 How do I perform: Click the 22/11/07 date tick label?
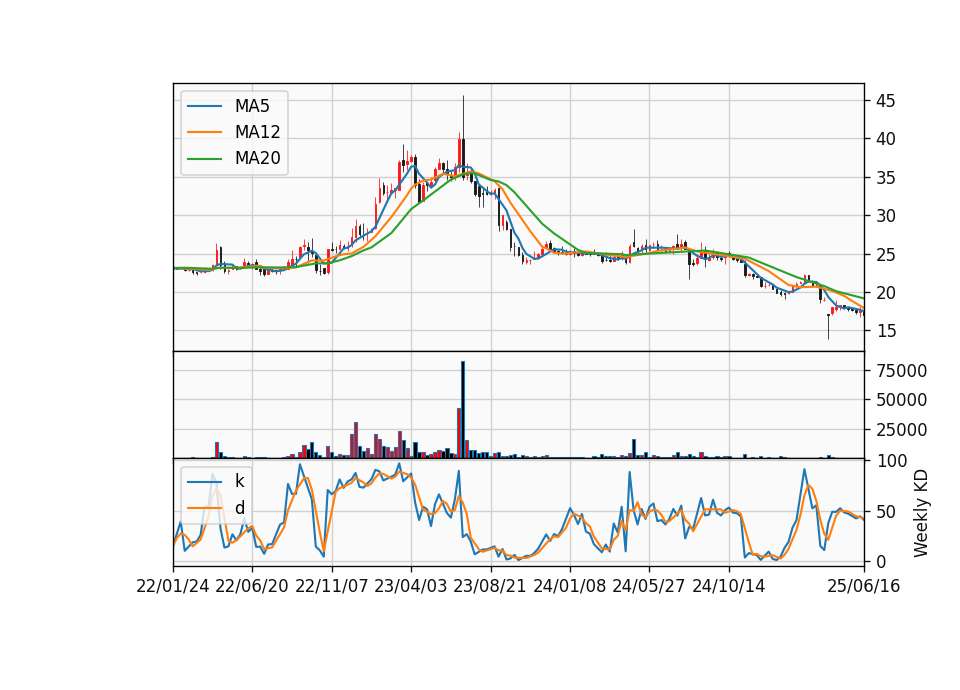332,586
